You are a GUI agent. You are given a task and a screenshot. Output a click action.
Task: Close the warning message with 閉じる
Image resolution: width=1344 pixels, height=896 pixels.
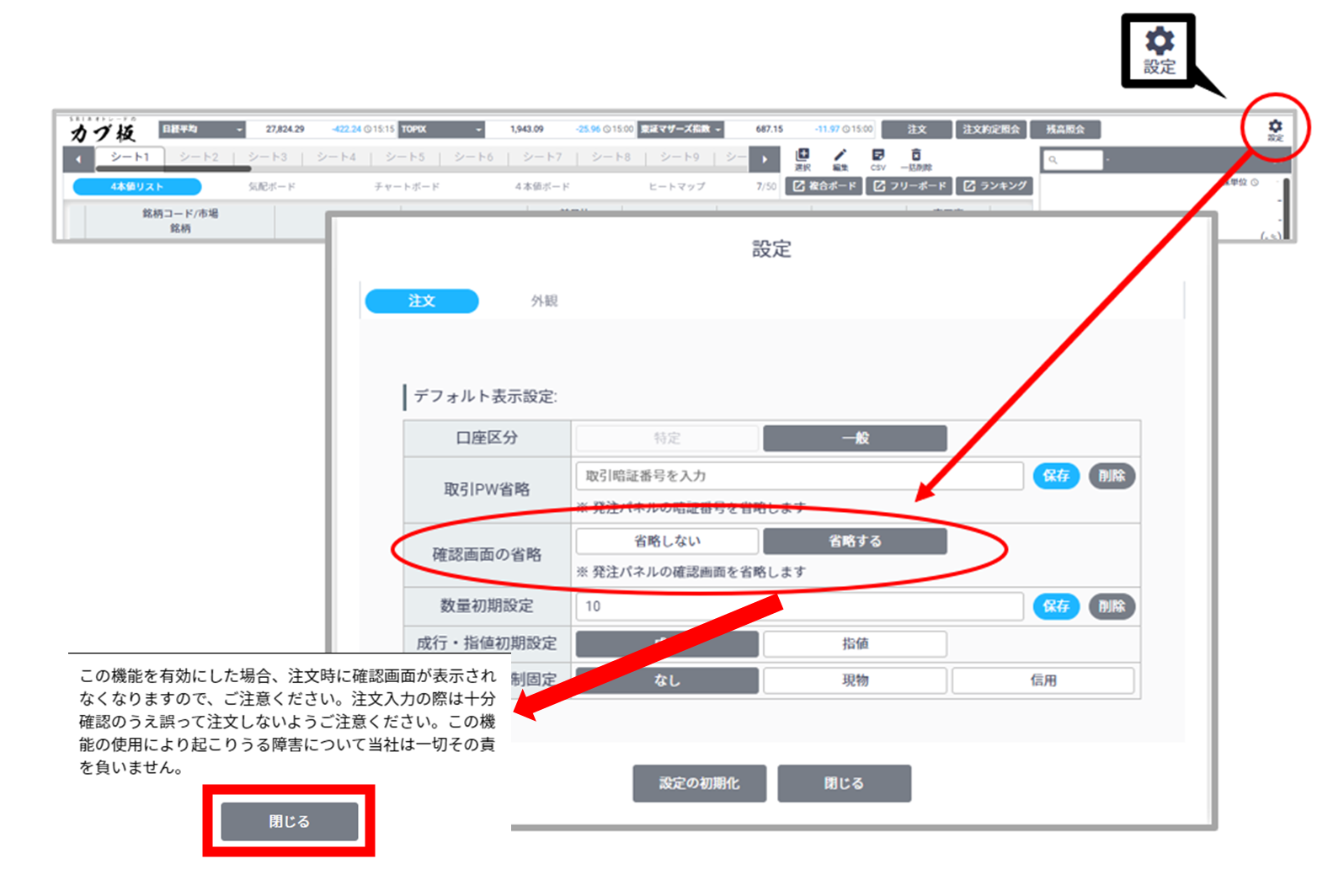(289, 821)
